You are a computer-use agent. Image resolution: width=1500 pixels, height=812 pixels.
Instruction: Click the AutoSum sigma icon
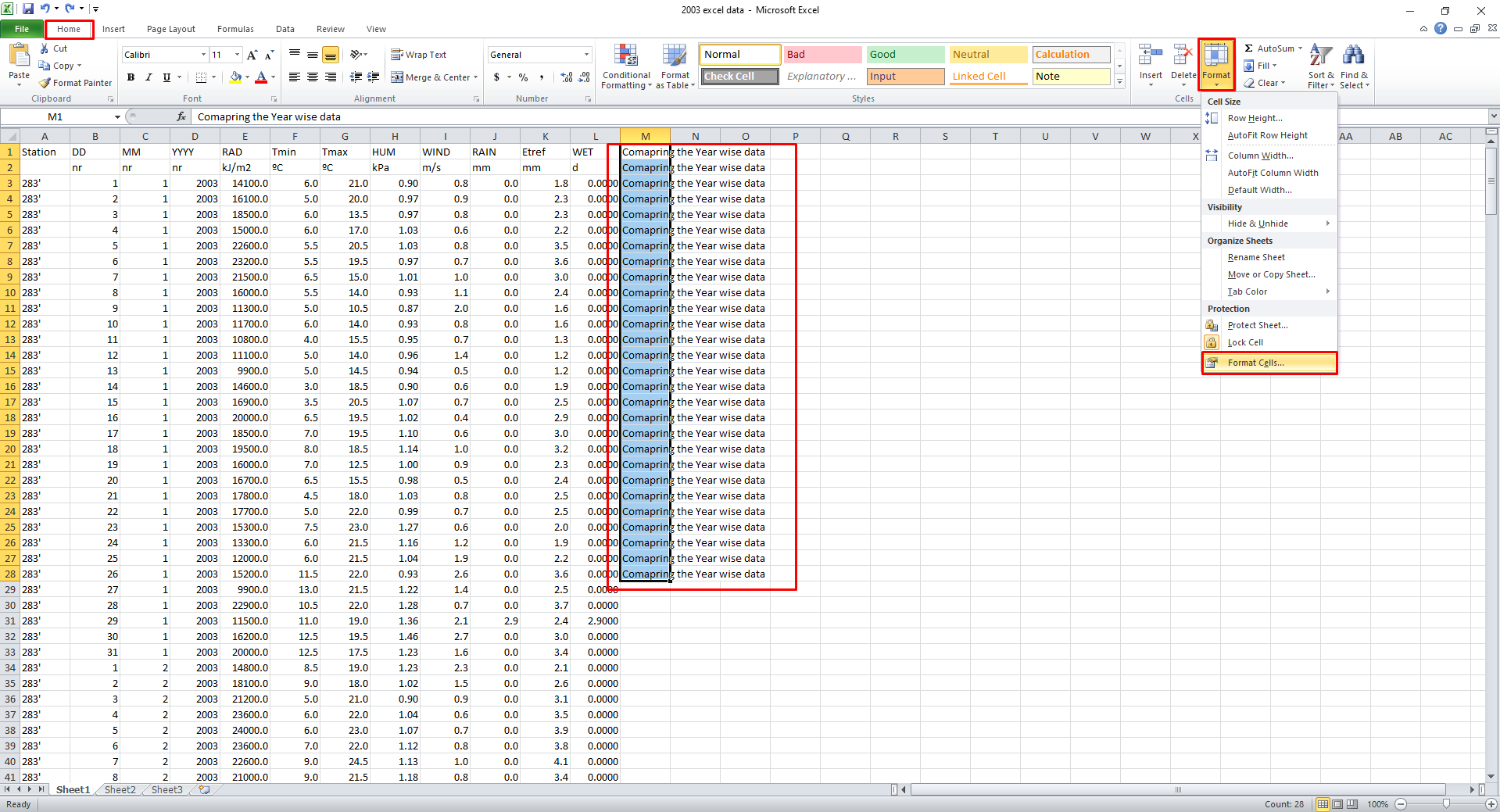(1249, 48)
